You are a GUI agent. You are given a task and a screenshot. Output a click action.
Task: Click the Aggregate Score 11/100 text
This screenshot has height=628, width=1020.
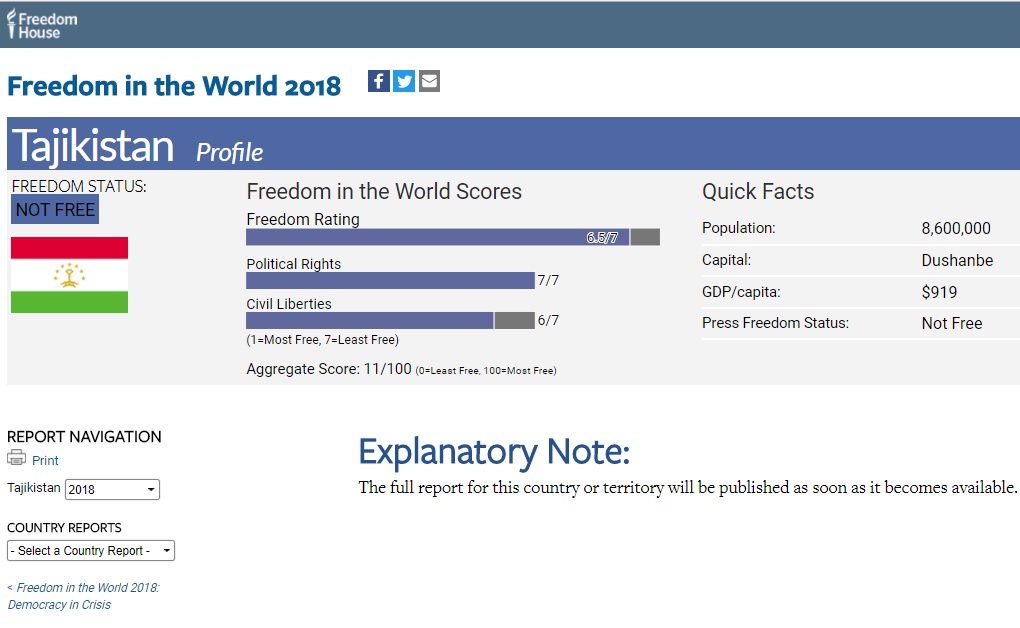tap(329, 369)
